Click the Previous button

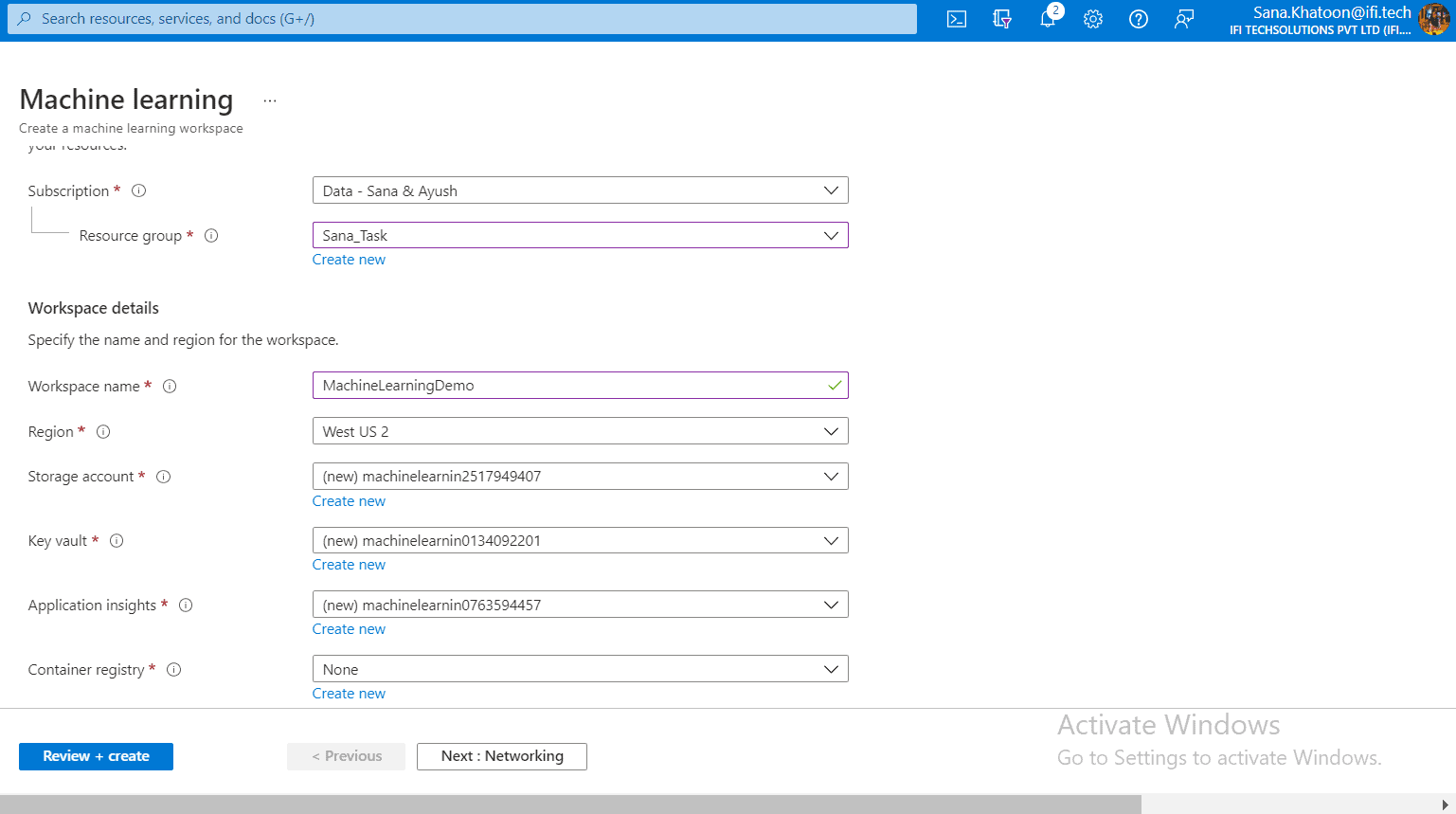coord(347,756)
